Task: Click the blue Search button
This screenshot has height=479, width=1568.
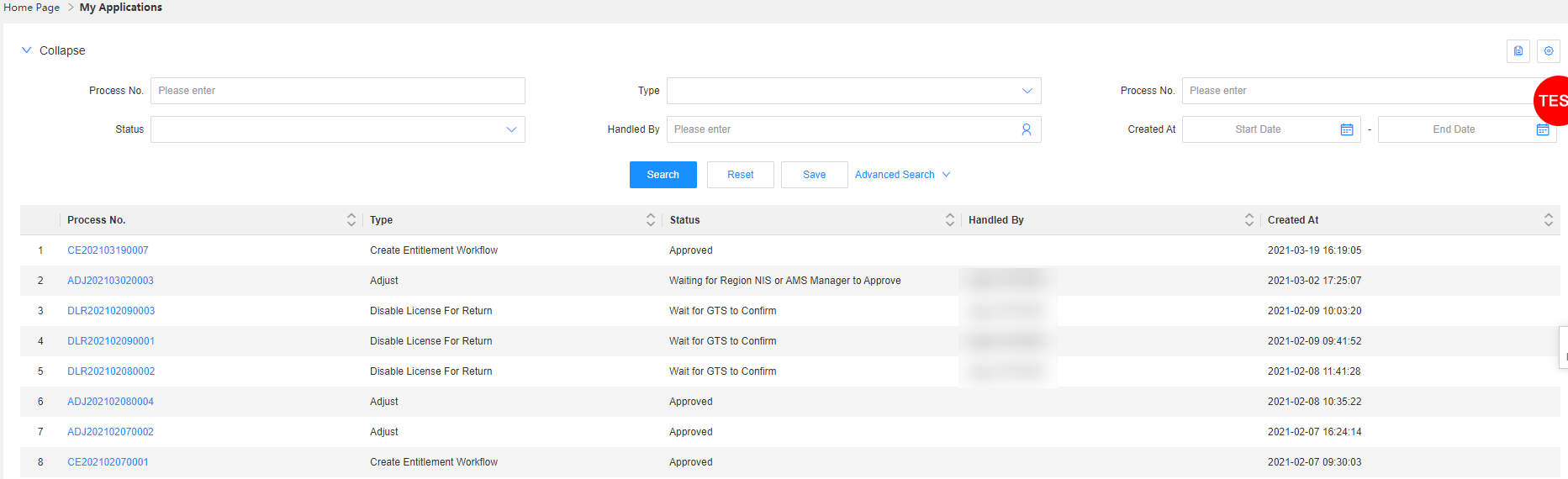Action: tap(663, 175)
